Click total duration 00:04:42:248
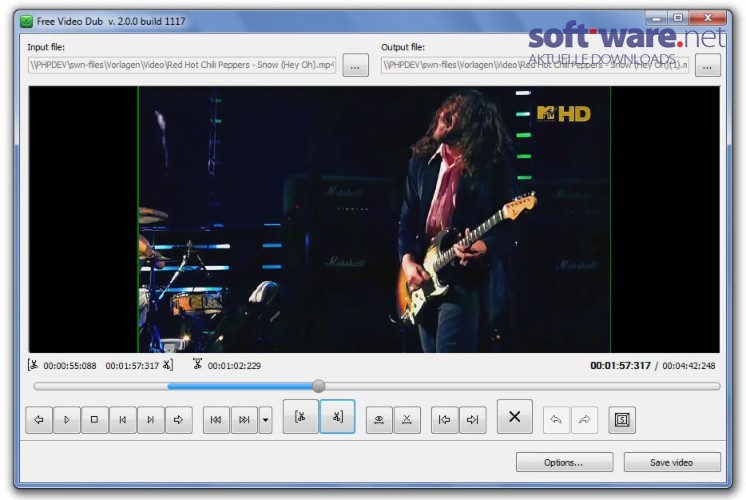 [x=689, y=366]
